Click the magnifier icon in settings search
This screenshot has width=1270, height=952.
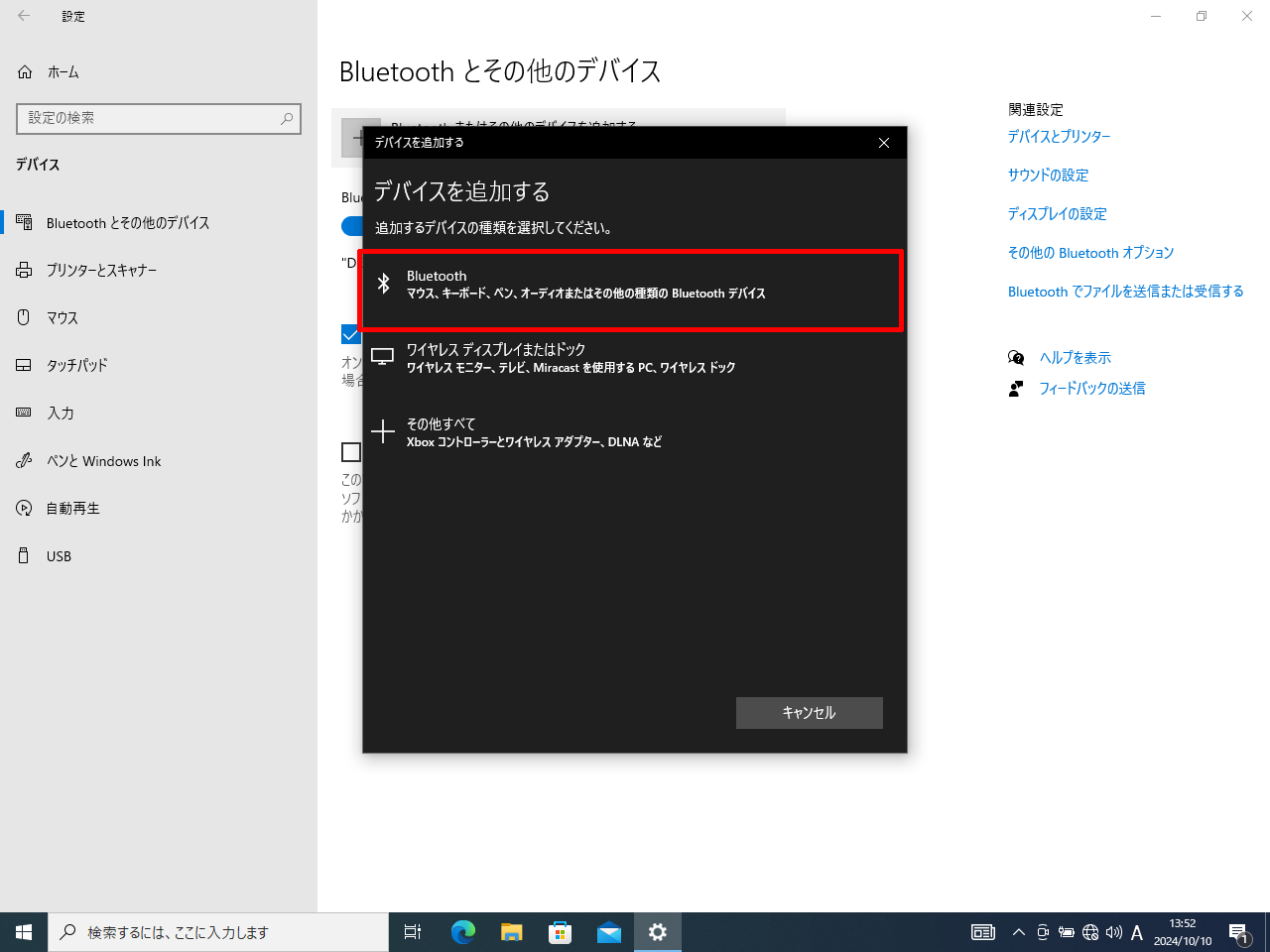[287, 118]
